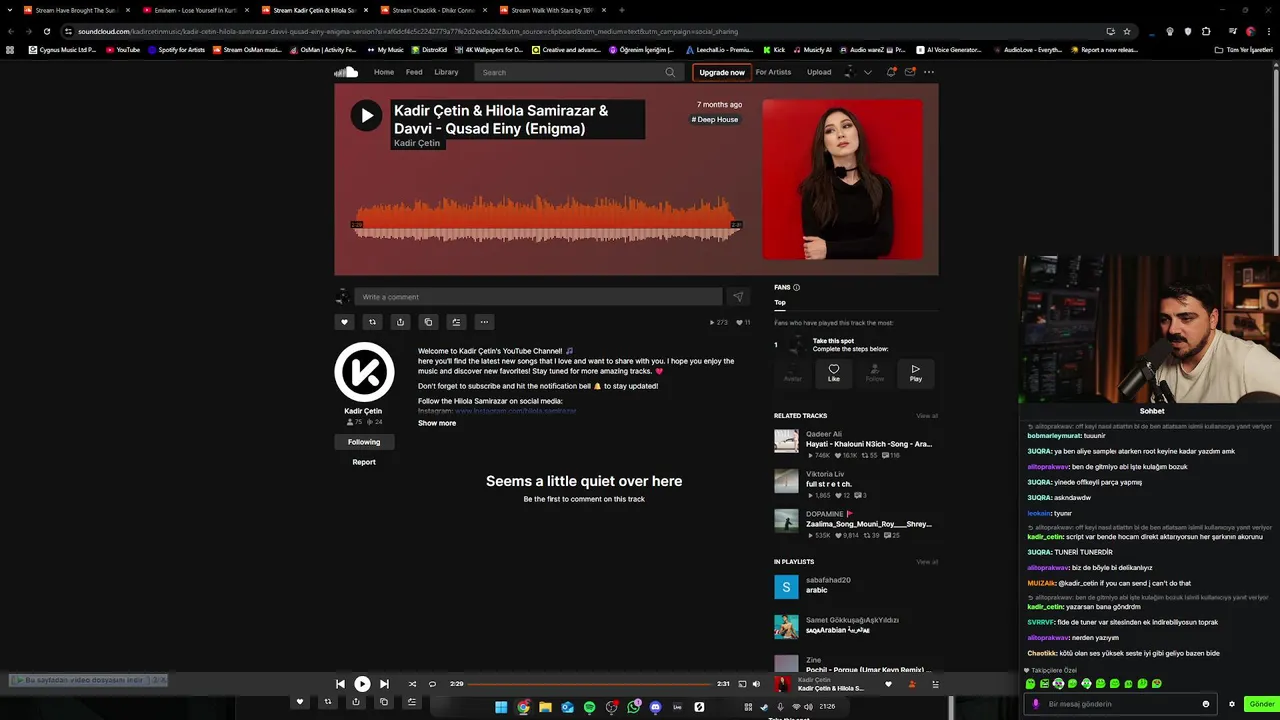Open the For Artists link

[x=773, y=72]
